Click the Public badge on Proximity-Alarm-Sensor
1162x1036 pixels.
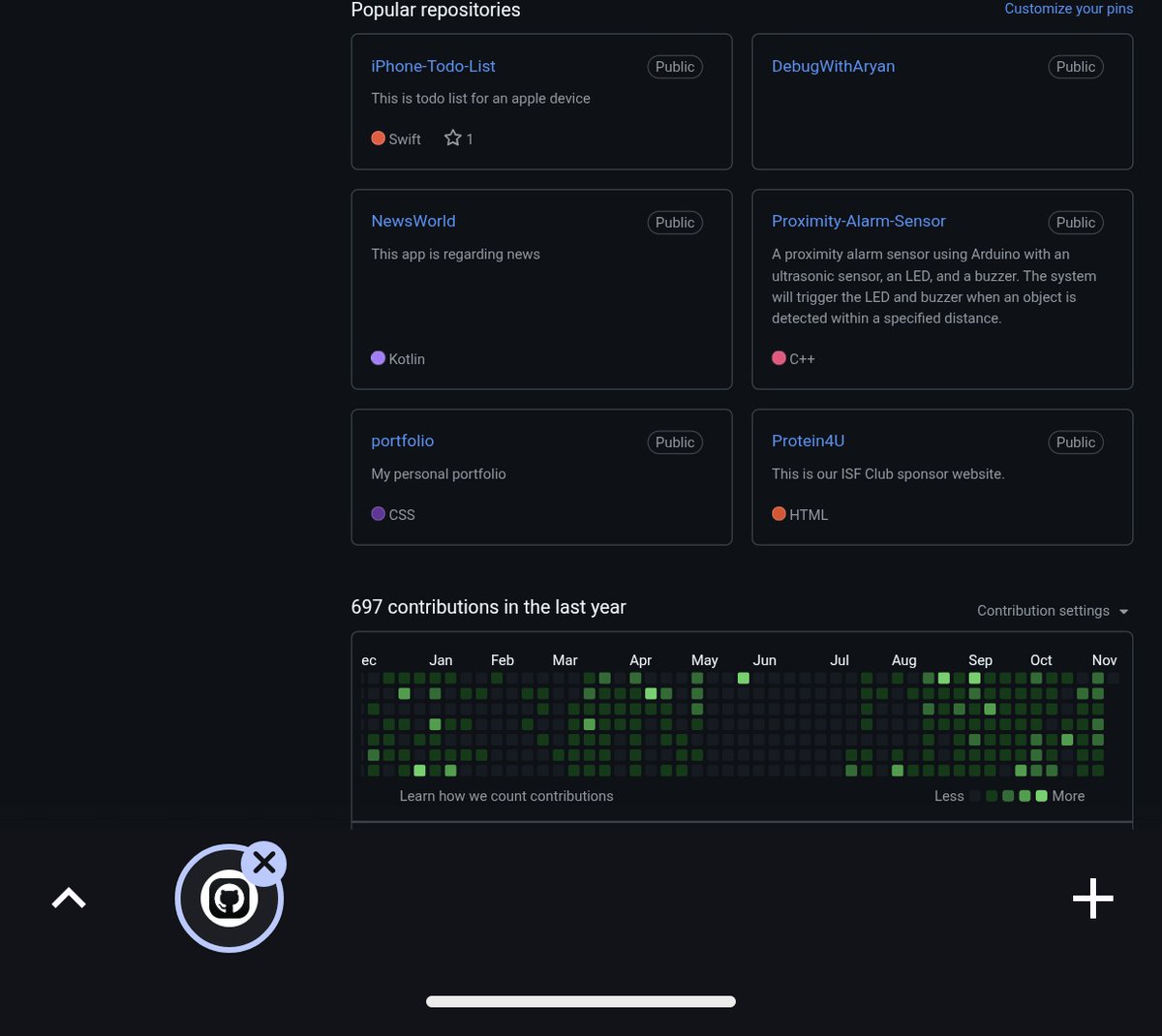click(1076, 223)
